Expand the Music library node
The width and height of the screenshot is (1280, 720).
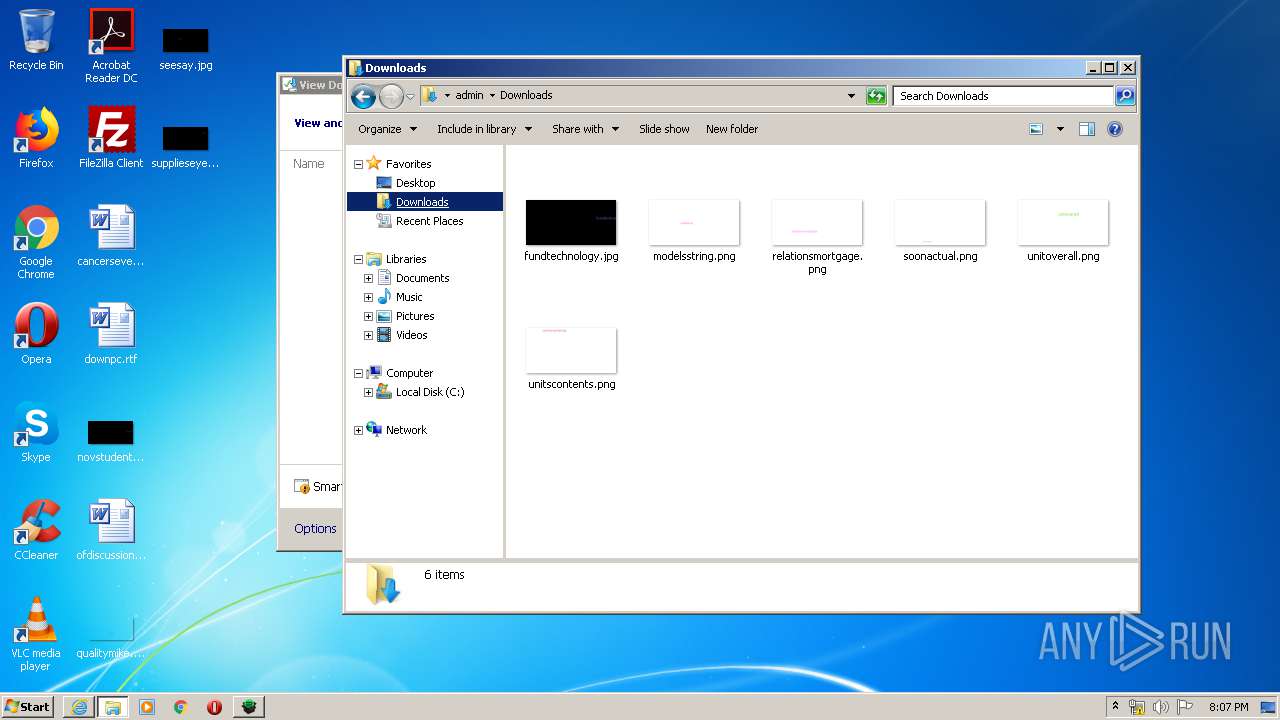[368, 297]
